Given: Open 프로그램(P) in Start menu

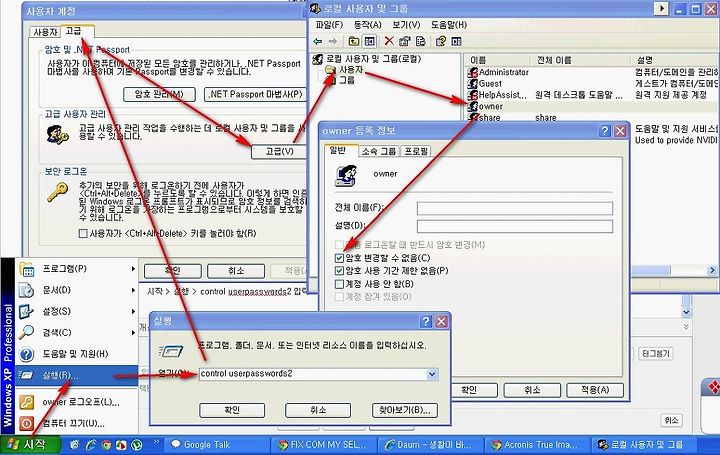Looking at the screenshot, I should (x=77, y=269).
